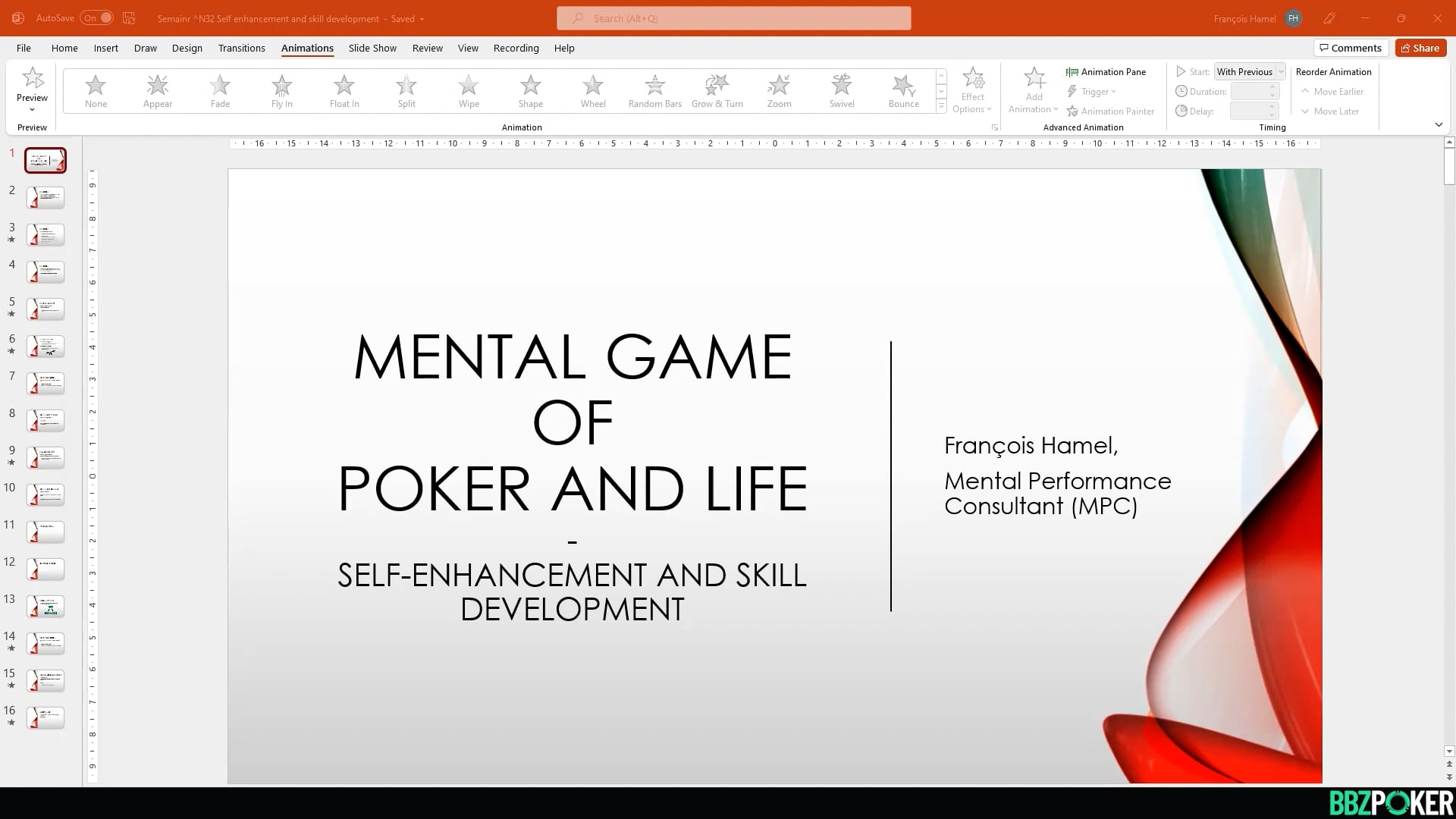The height and width of the screenshot is (819, 1456).
Task: Apply the Grow & Turn effect
Action: coord(717,89)
